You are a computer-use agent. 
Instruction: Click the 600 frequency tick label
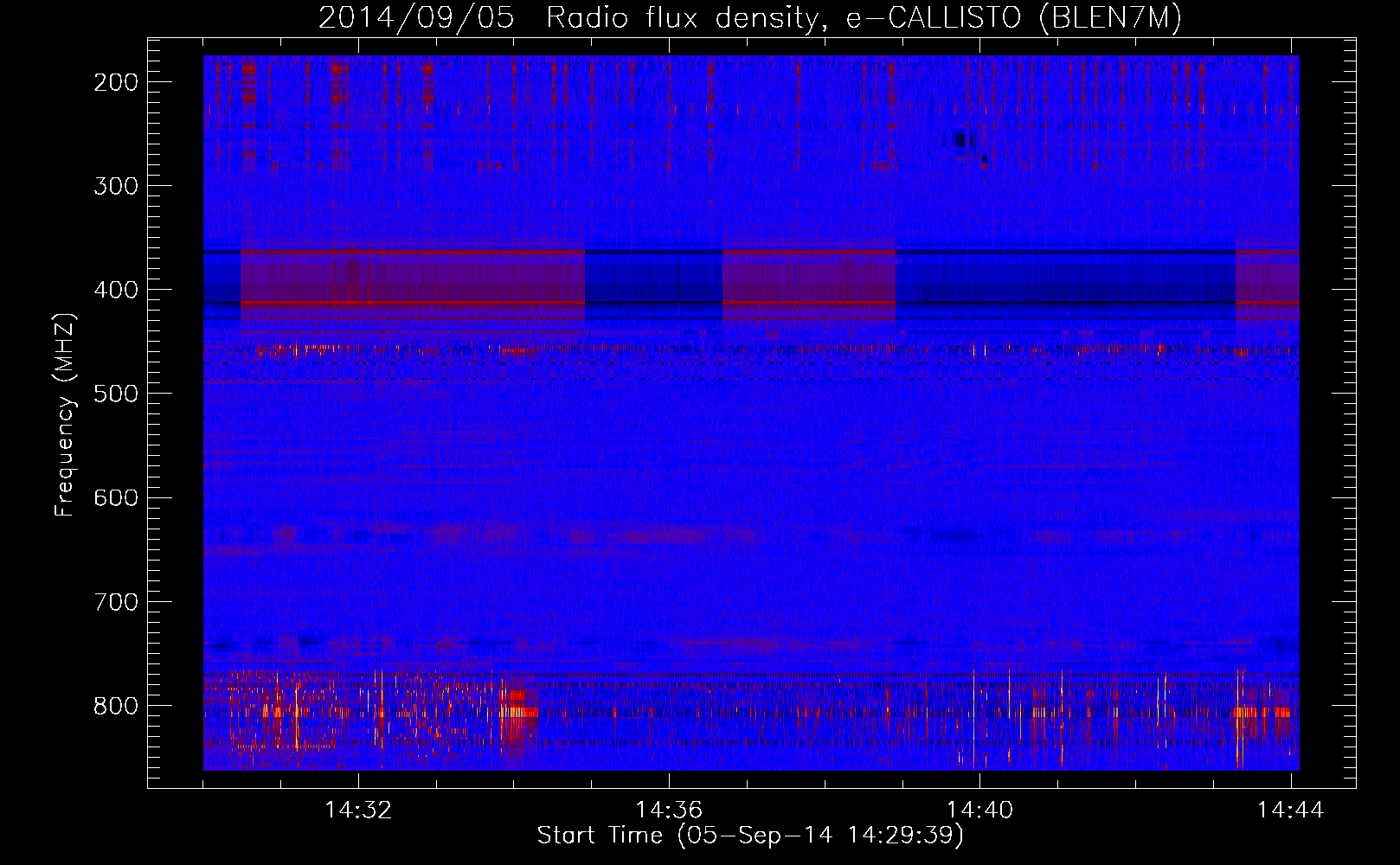tap(115, 497)
